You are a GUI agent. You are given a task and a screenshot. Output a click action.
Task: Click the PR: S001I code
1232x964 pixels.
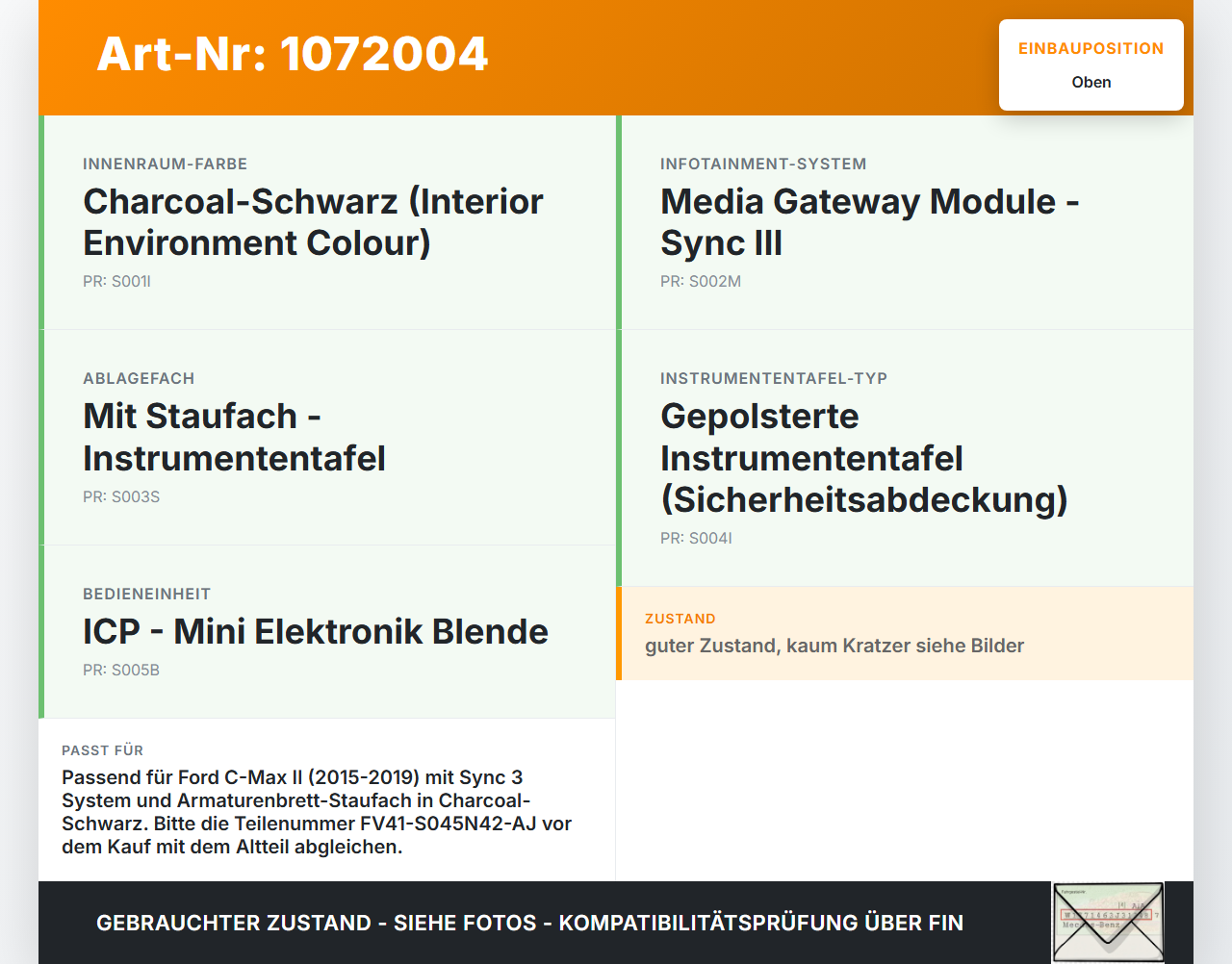point(116,282)
